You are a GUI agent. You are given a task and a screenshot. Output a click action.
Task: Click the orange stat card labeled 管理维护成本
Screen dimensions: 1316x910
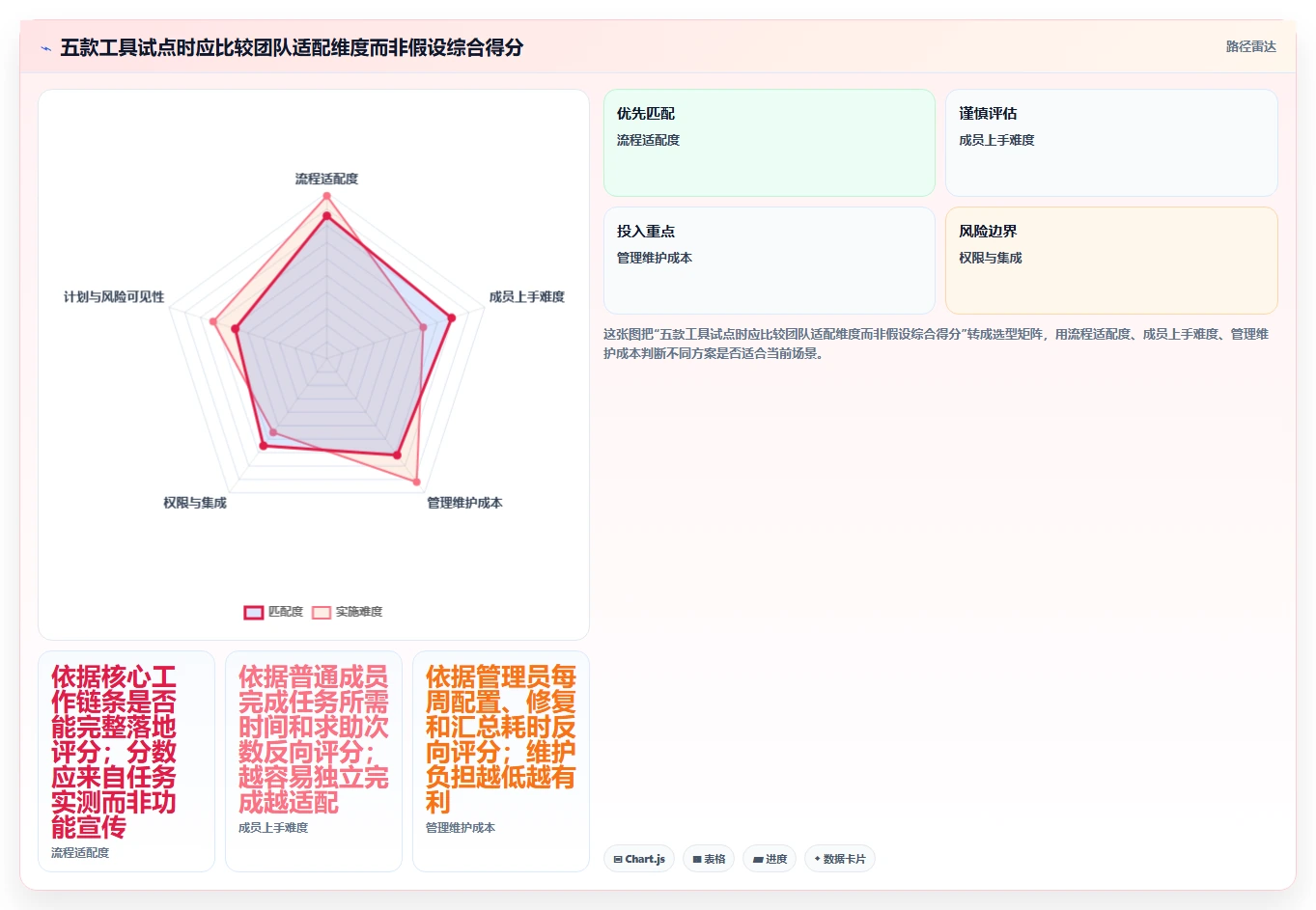tap(501, 761)
